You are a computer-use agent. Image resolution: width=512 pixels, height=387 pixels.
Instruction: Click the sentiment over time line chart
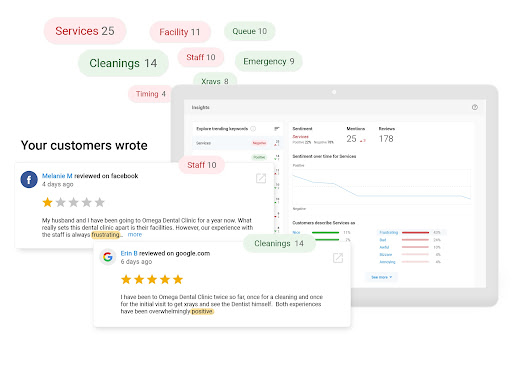pos(382,186)
